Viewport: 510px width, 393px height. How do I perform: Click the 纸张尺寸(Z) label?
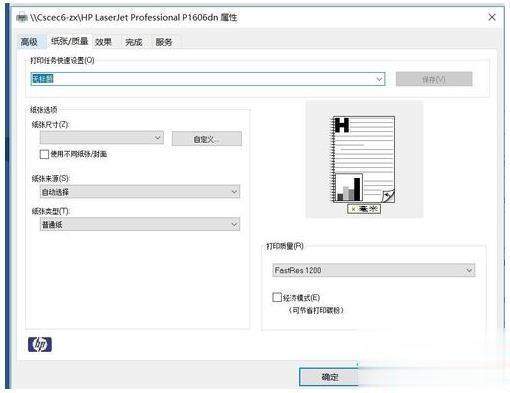click(50, 125)
